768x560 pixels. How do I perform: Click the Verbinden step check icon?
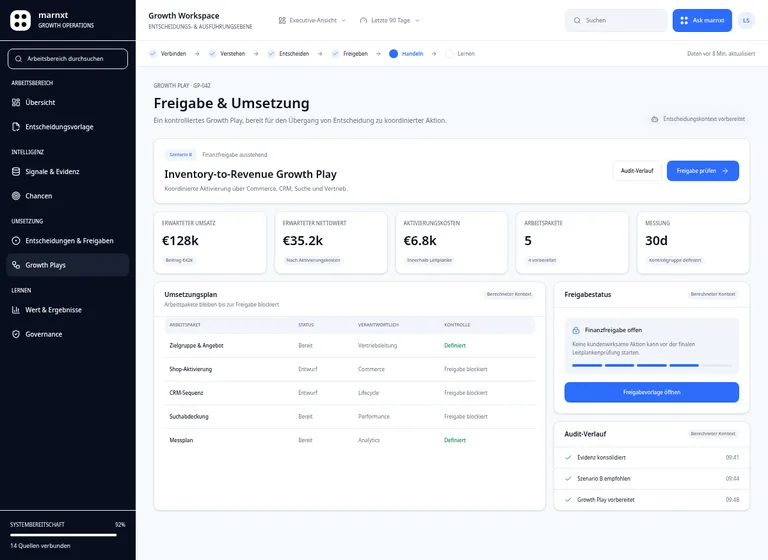pyautogui.click(x=153, y=54)
